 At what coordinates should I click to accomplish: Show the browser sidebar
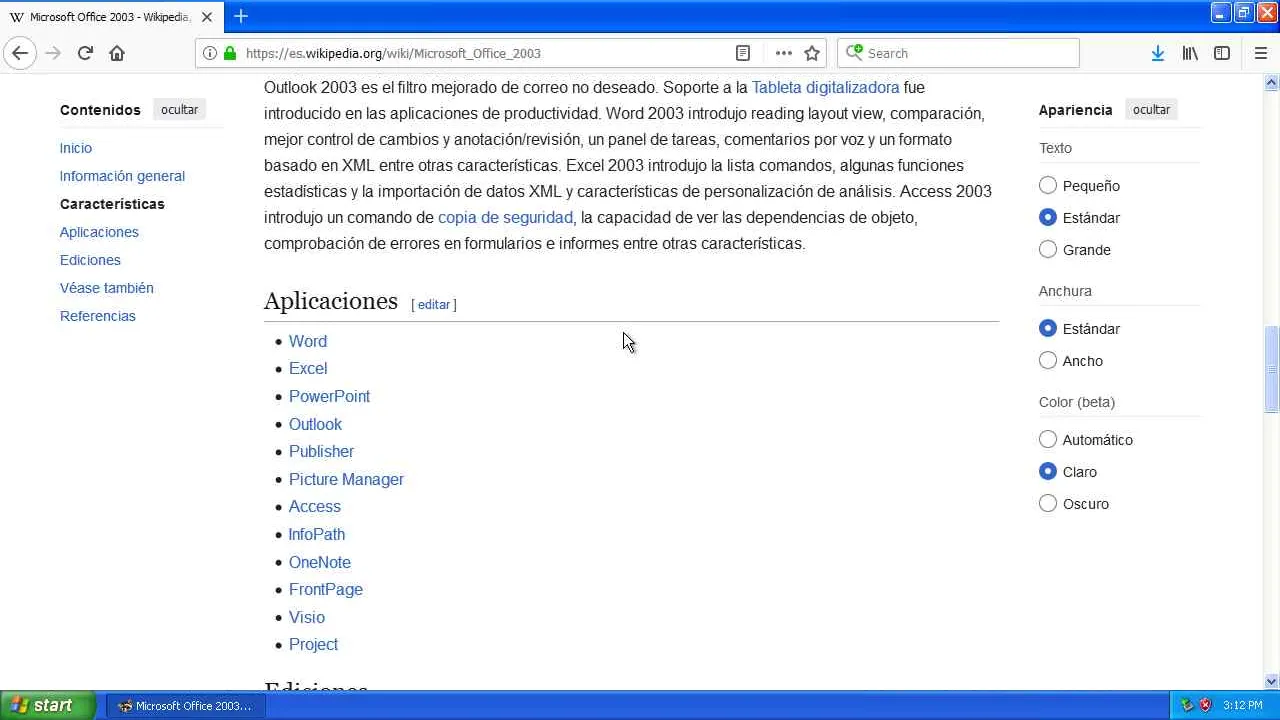[x=1222, y=53]
